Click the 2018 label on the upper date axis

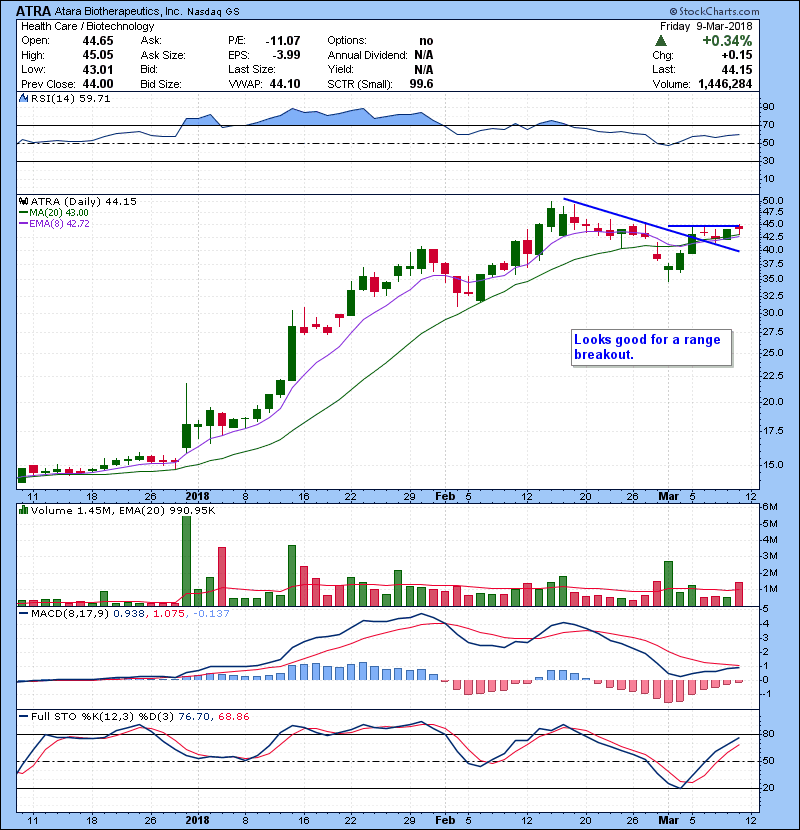coord(197,496)
